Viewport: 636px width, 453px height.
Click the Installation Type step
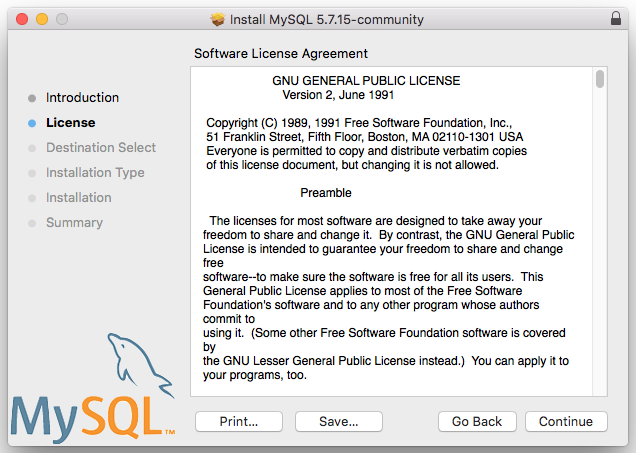point(95,173)
